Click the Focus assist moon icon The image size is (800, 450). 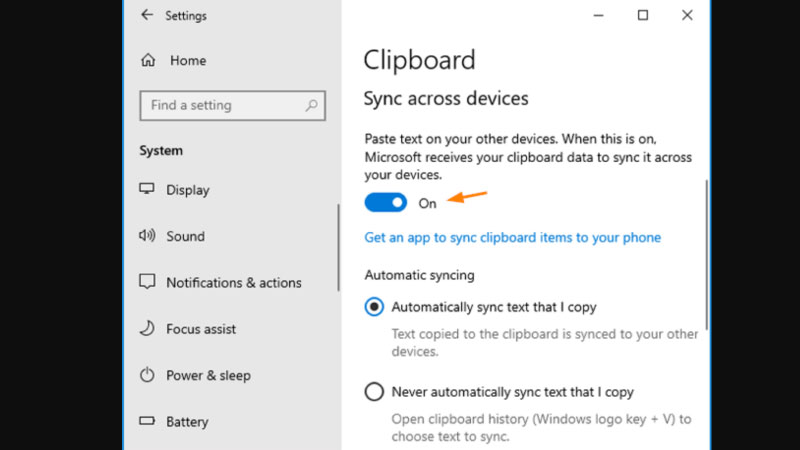click(148, 329)
